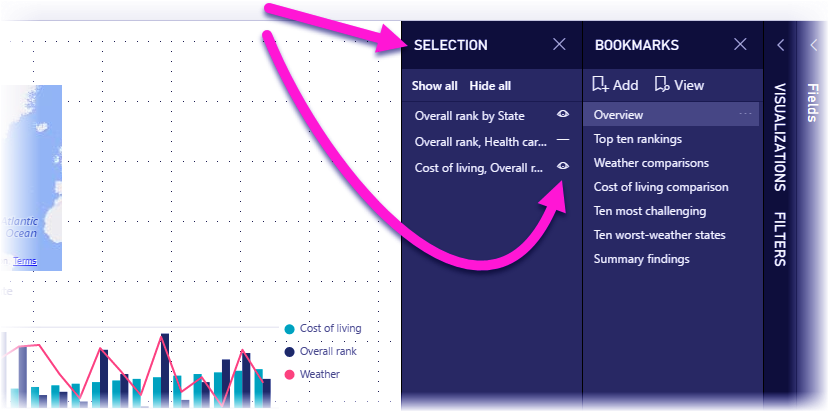Viewport: 829px width, 412px height.
Task: Close the Bookmarks pane
Action: click(740, 45)
